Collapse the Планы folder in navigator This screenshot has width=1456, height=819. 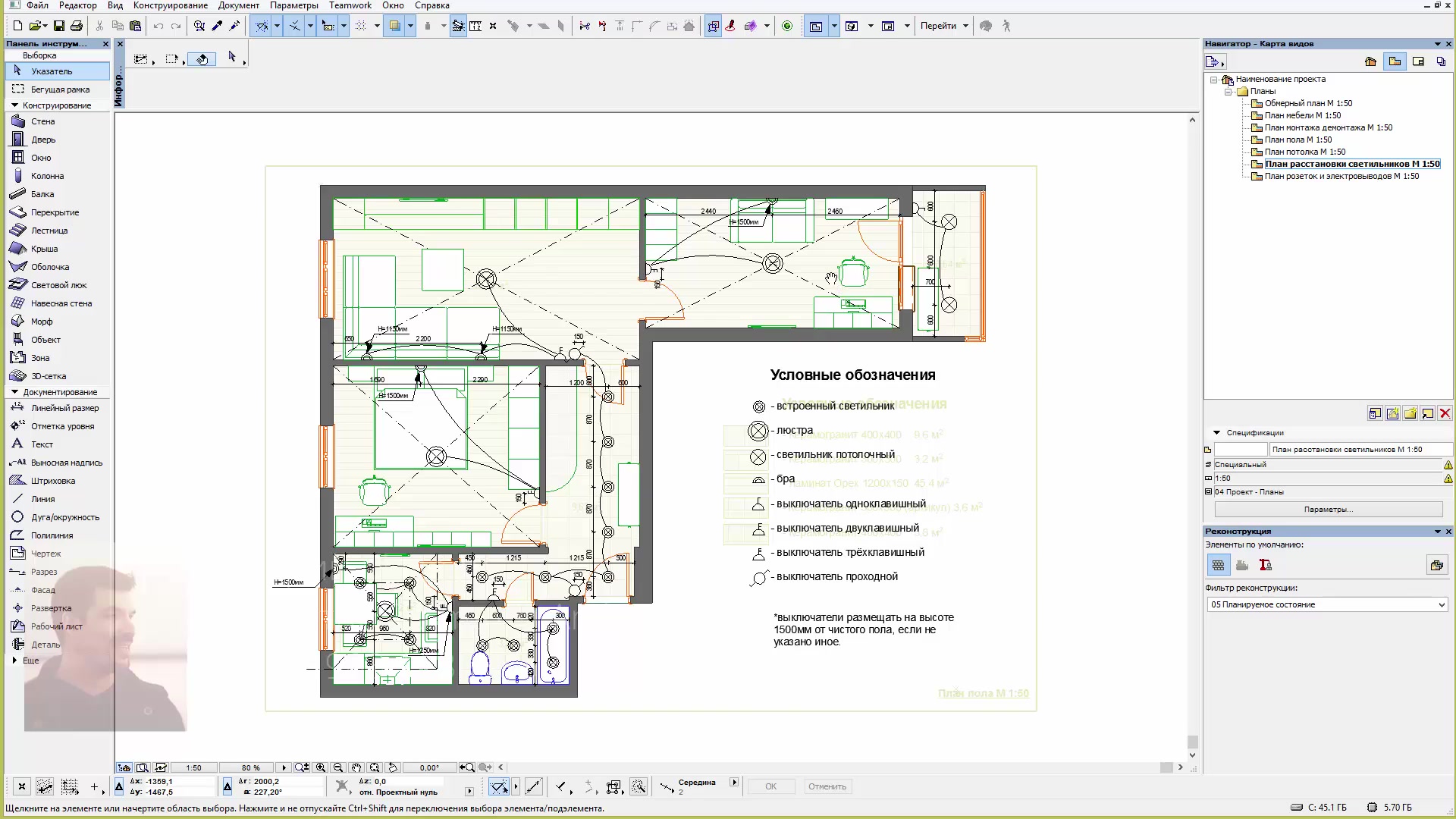point(1228,91)
